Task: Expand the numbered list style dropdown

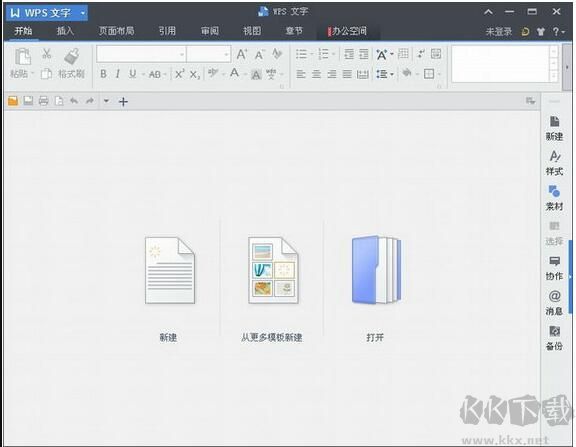Action: (x=334, y=54)
